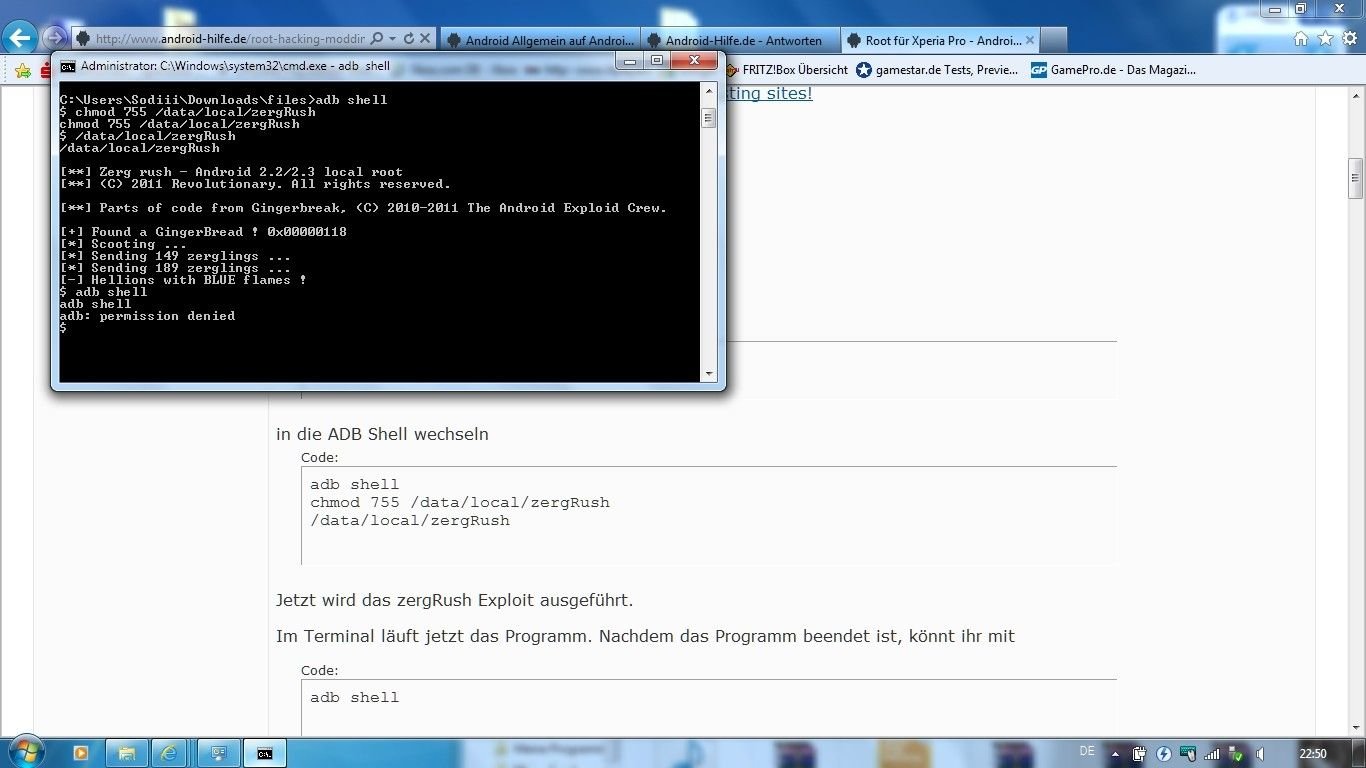Go back with the browser Back arrow
The image size is (1366, 768).
[x=20, y=39]
